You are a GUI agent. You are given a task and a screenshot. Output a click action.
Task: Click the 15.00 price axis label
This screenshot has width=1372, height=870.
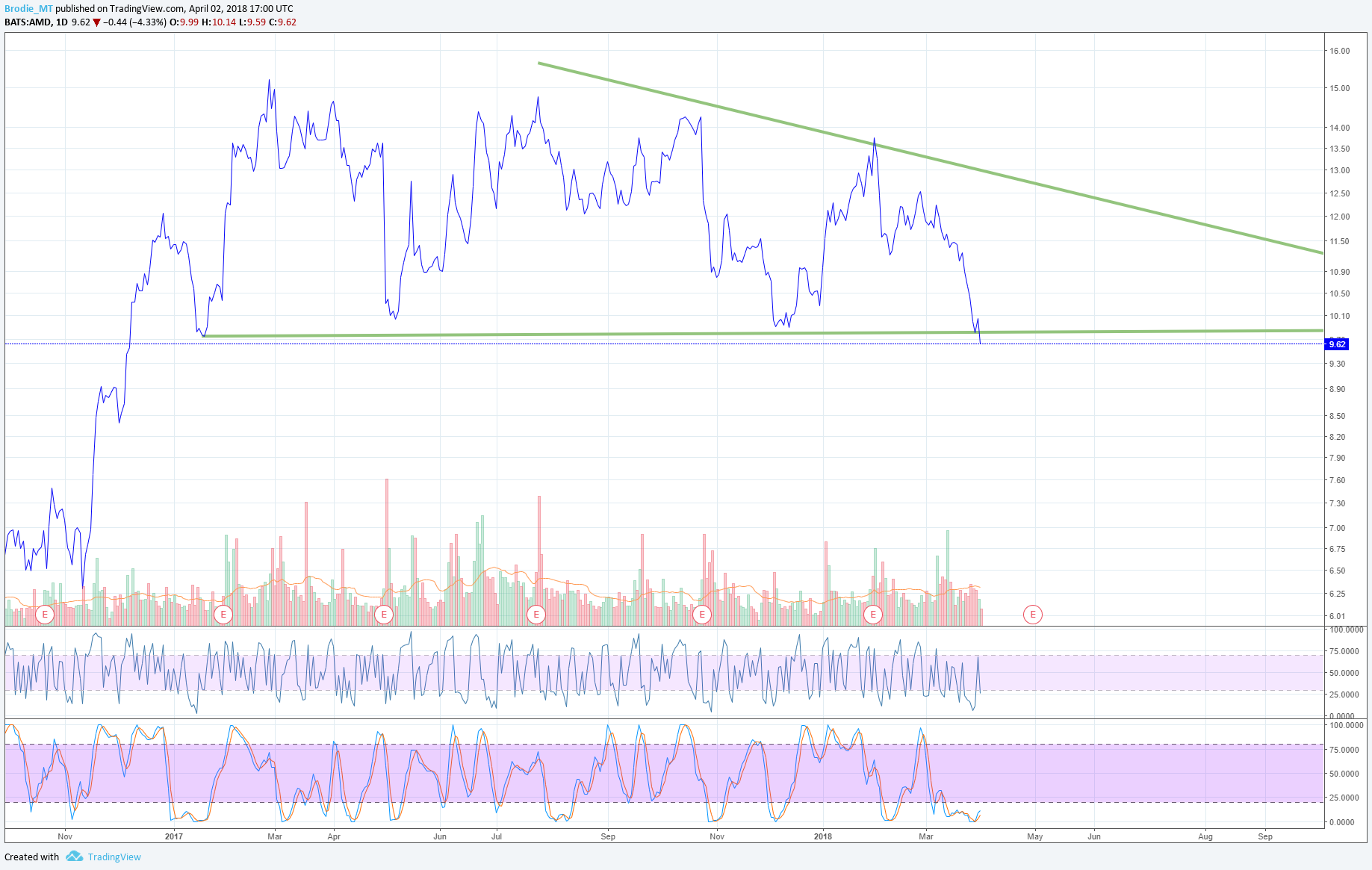coord(1339,88)
